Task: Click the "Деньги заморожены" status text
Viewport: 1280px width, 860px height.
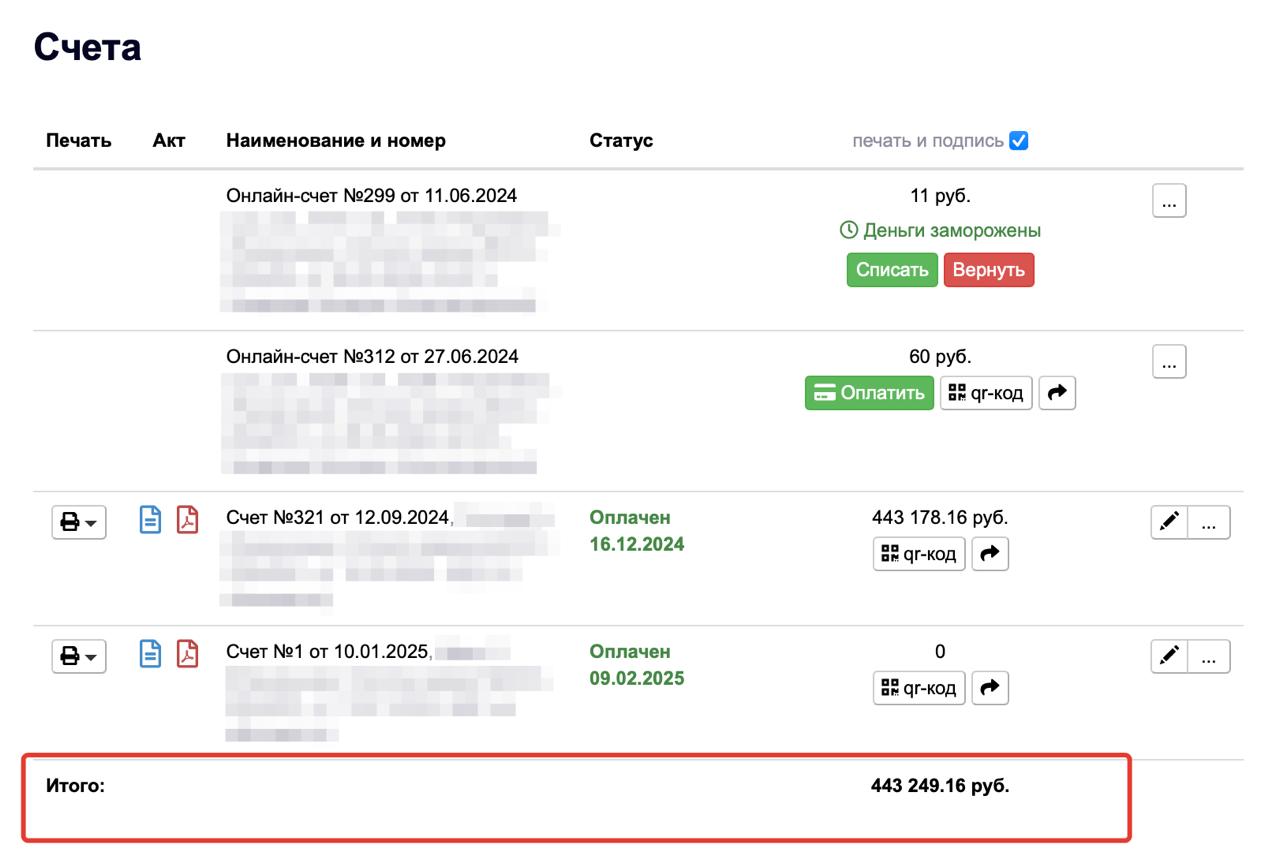Action: pos(940,231)
